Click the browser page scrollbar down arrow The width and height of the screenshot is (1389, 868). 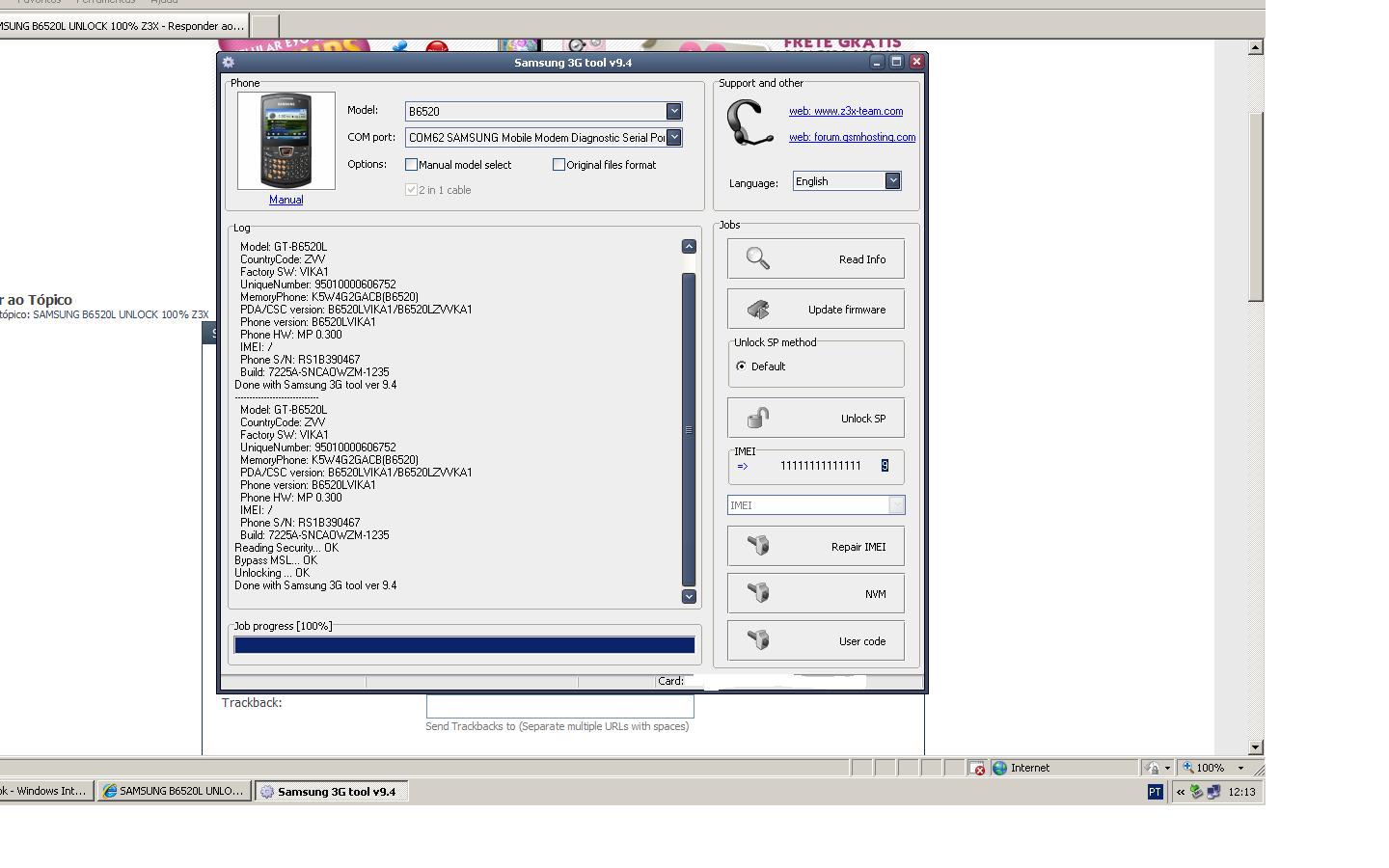1255,747
